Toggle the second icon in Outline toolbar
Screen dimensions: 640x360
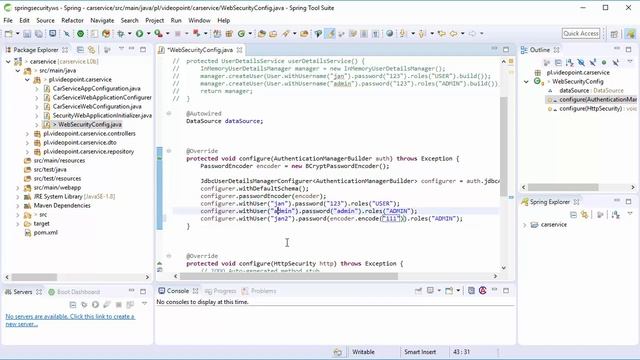558,62
